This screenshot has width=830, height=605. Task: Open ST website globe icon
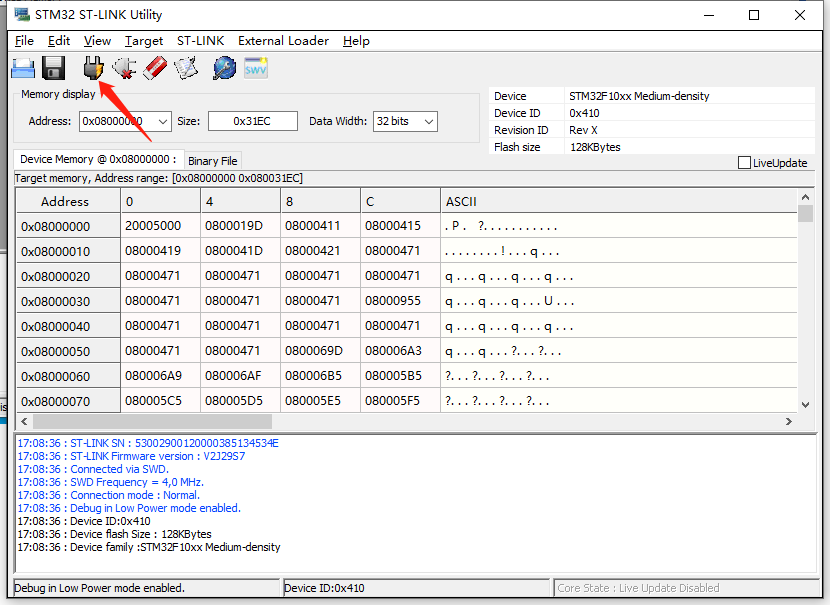click(224, 68)
